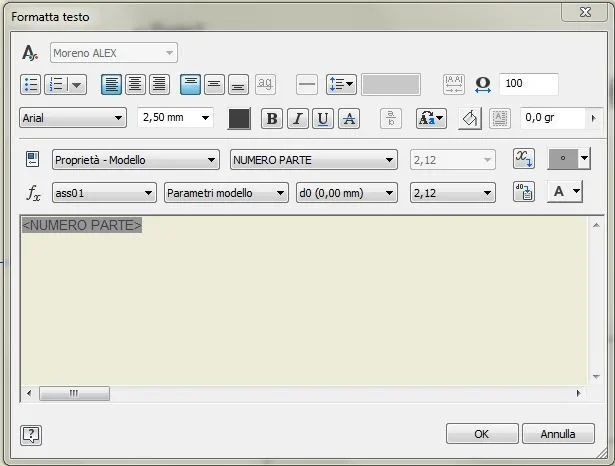Click the fx parameter icon

tap(33, 193)
